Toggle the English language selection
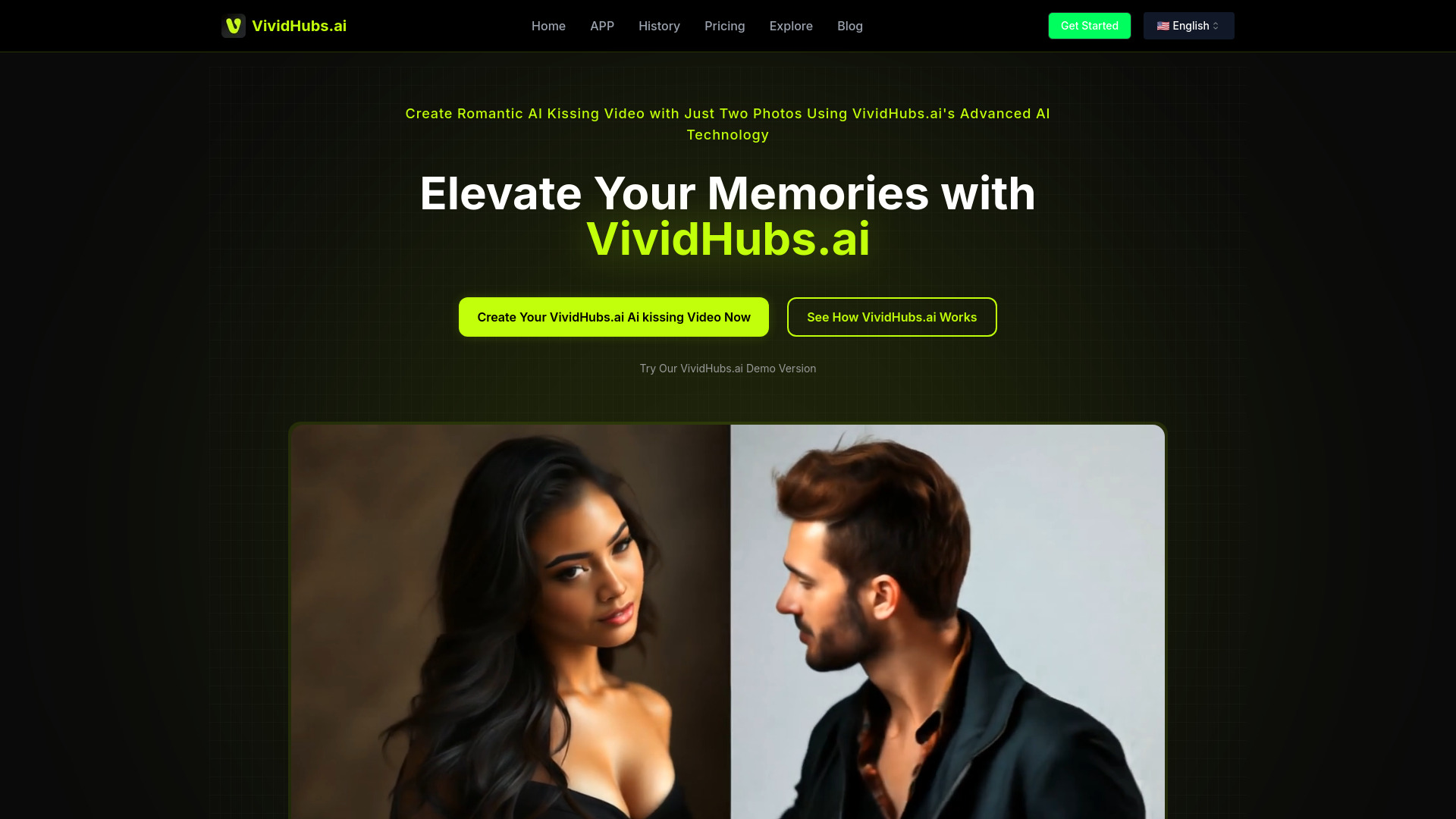This screenshot has width=1456, height=819. [1188, 25]
